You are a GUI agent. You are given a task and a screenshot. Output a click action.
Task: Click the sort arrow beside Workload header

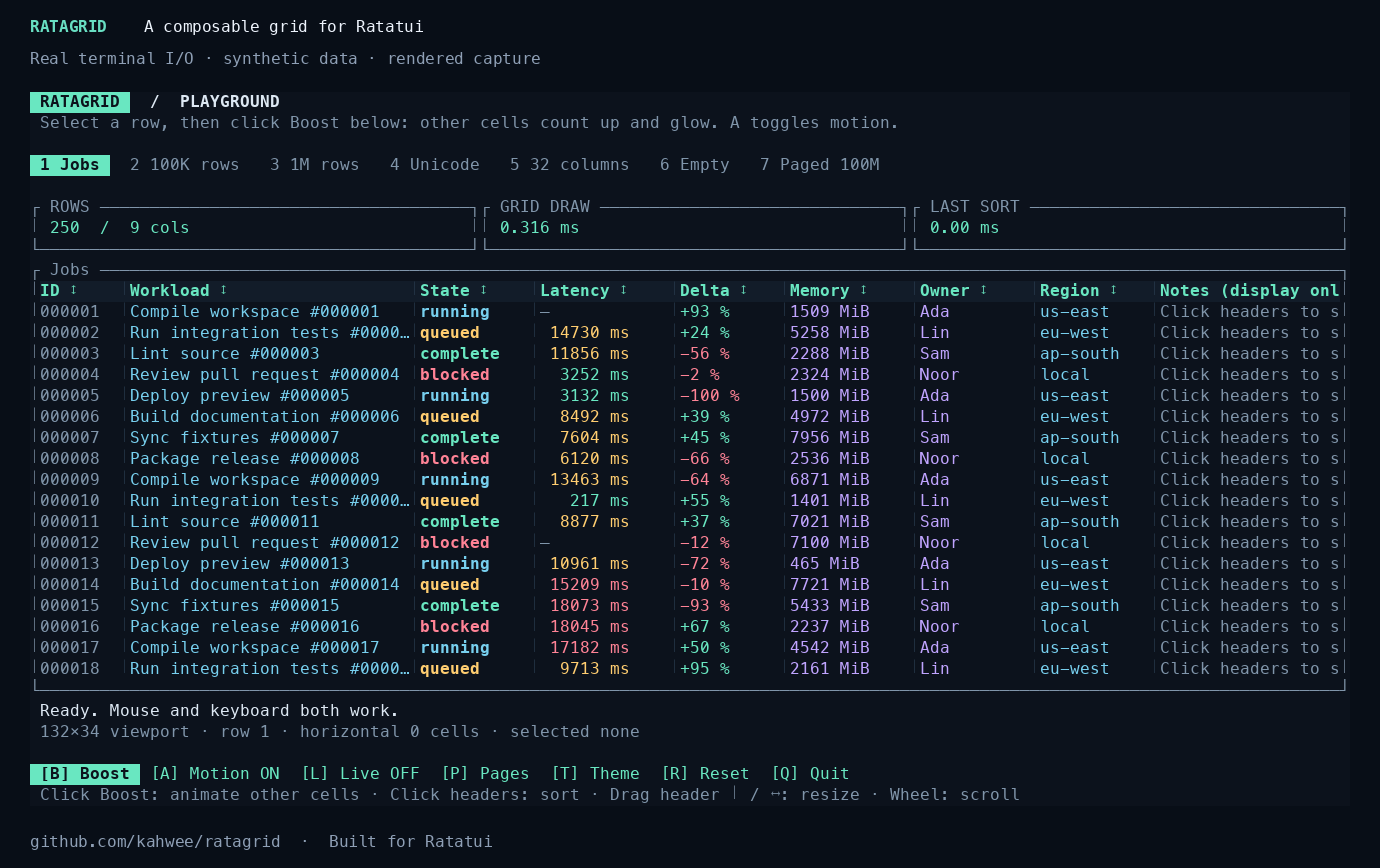pyautogui.click(x=224, y=290)
